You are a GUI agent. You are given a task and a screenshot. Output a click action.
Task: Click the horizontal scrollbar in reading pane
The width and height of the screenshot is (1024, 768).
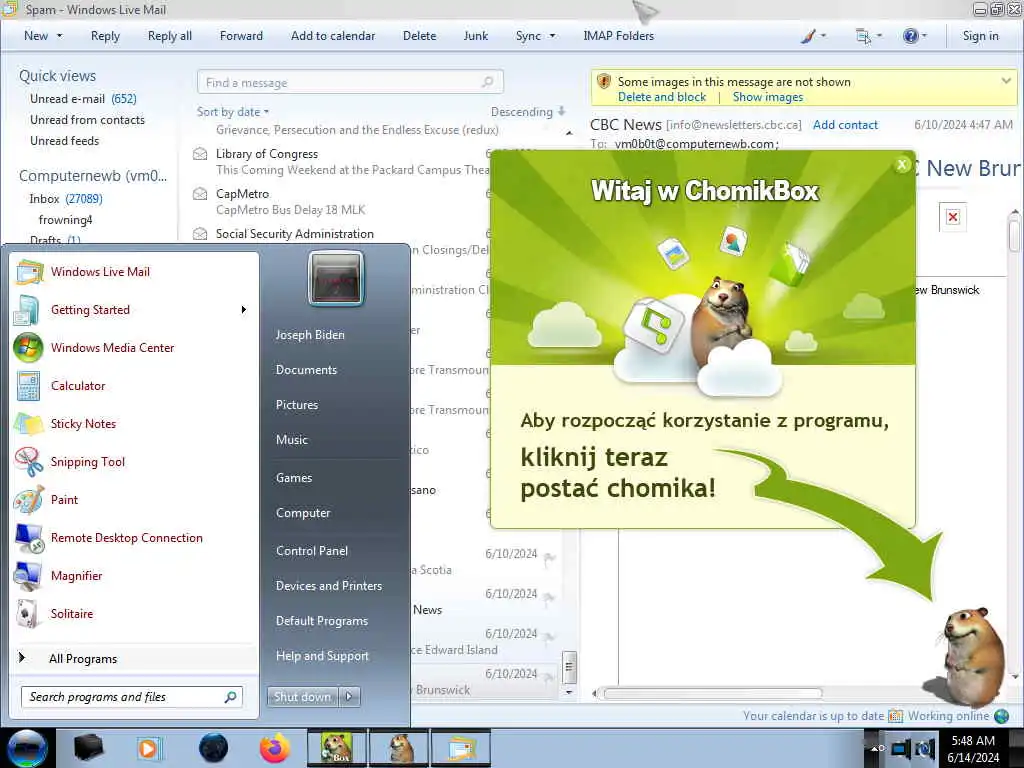click(712, 693)
